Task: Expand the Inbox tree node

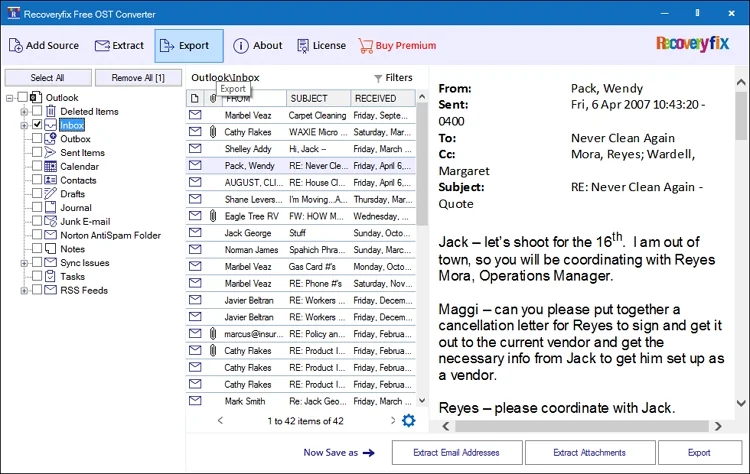Action: tap(24, 126)
